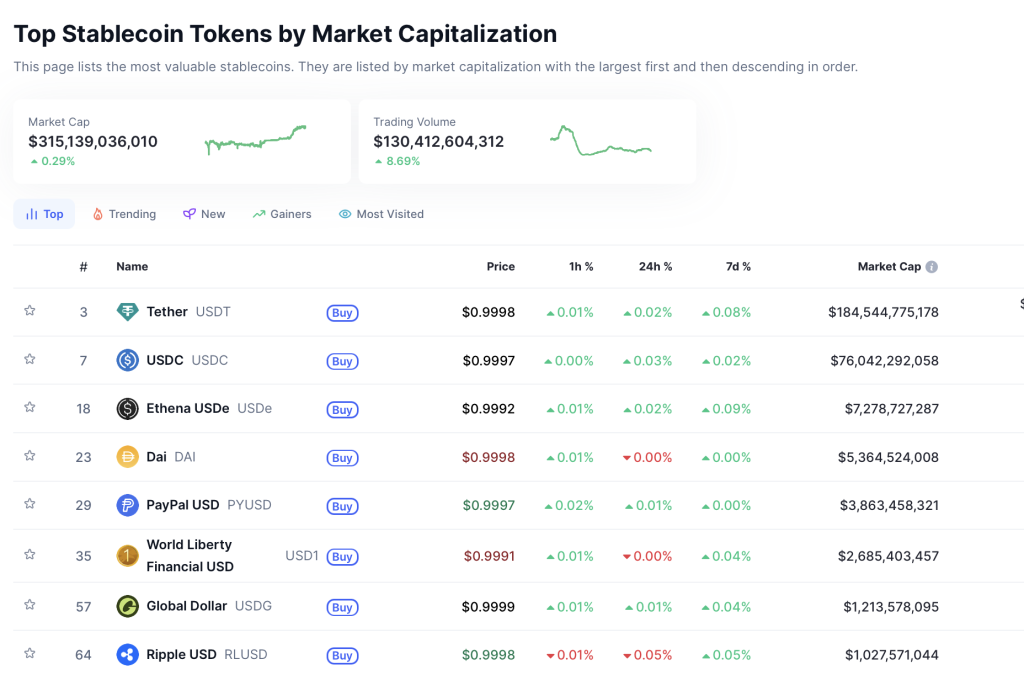Sort table by 24h % column
The height and width of the screenshot is (675, 1024).
click(655, 267)
